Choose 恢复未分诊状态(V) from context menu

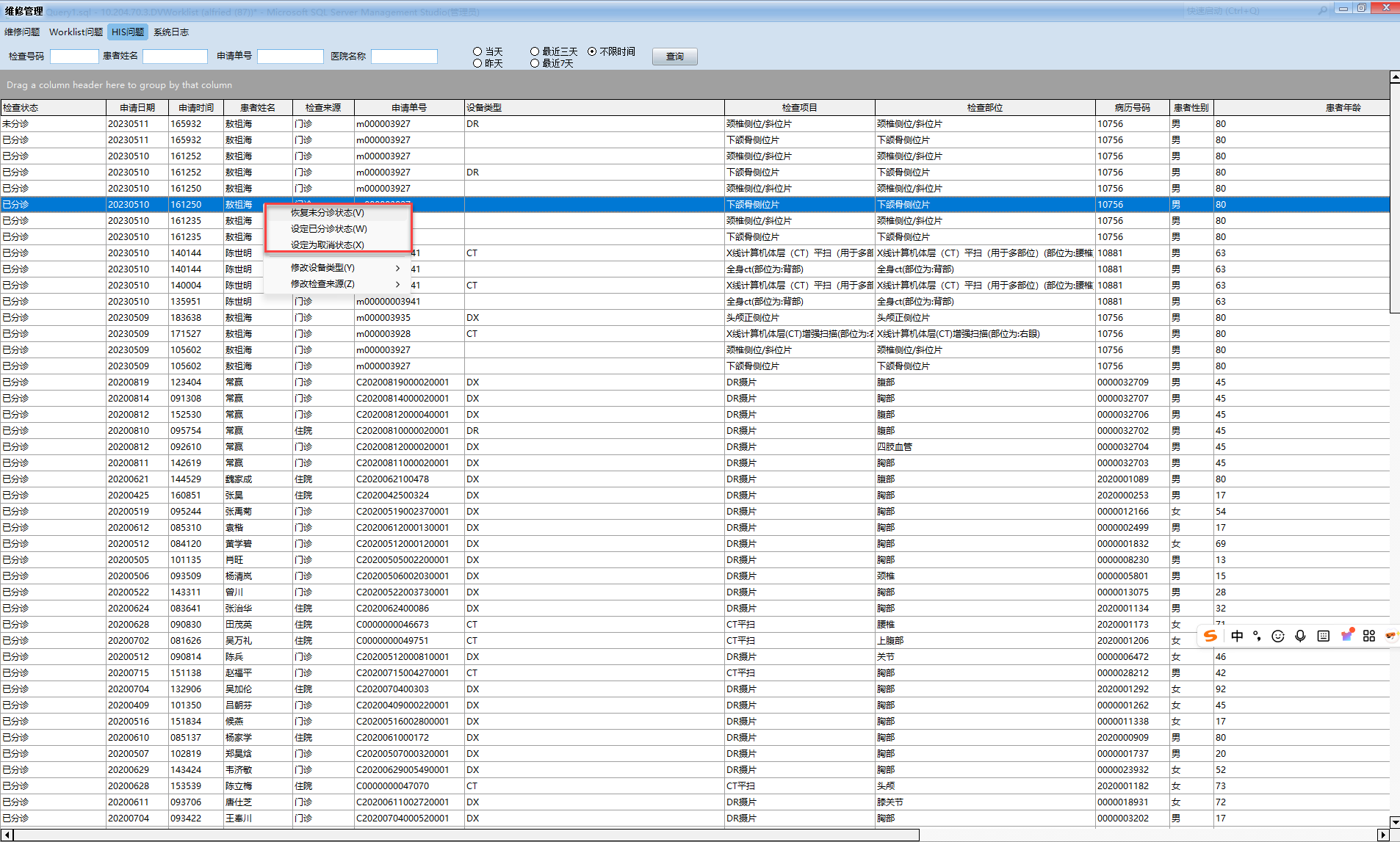pyautogui.click(x=328, y=213)
